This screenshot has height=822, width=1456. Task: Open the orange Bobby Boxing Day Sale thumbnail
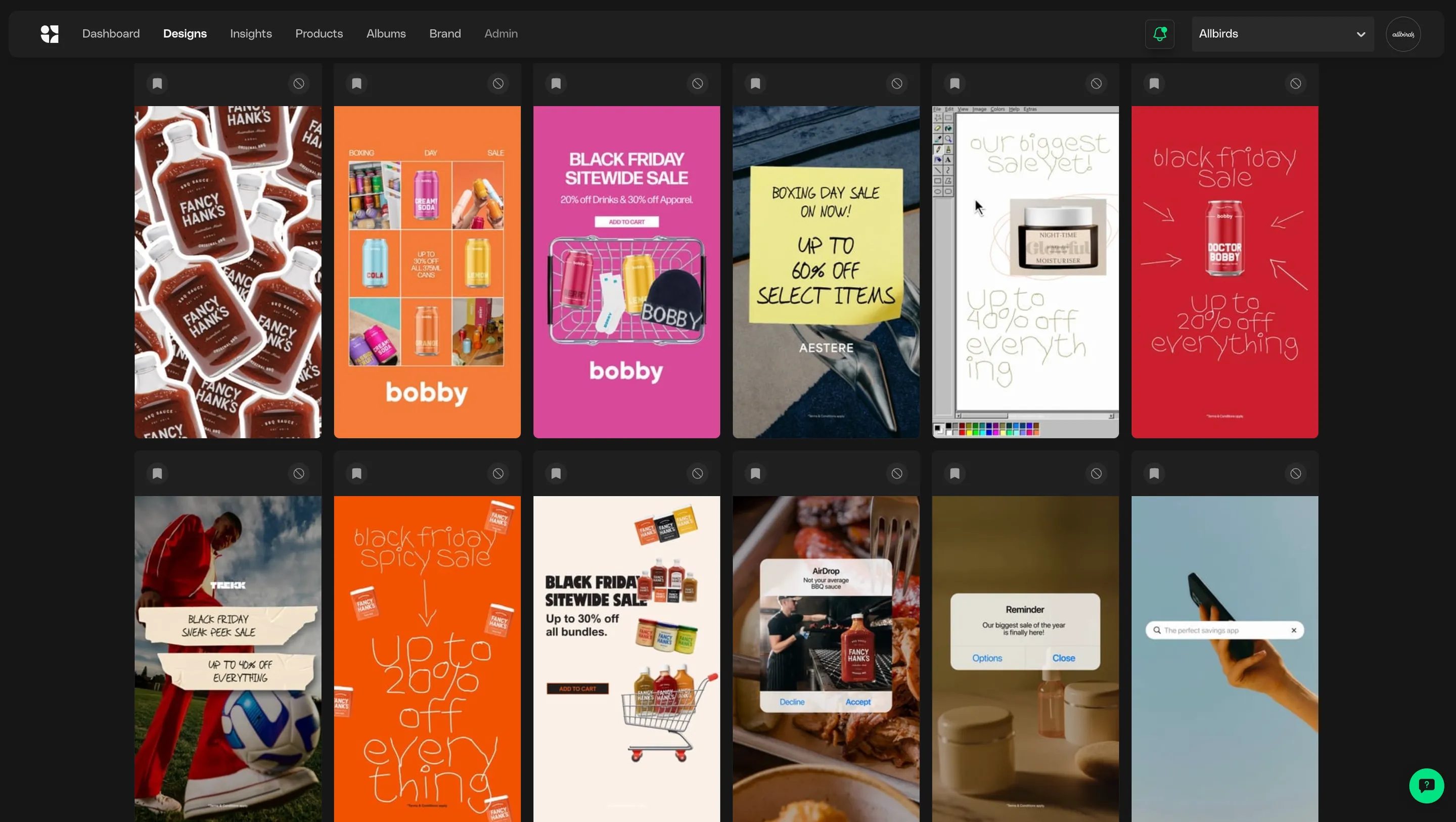click(427, 272)
